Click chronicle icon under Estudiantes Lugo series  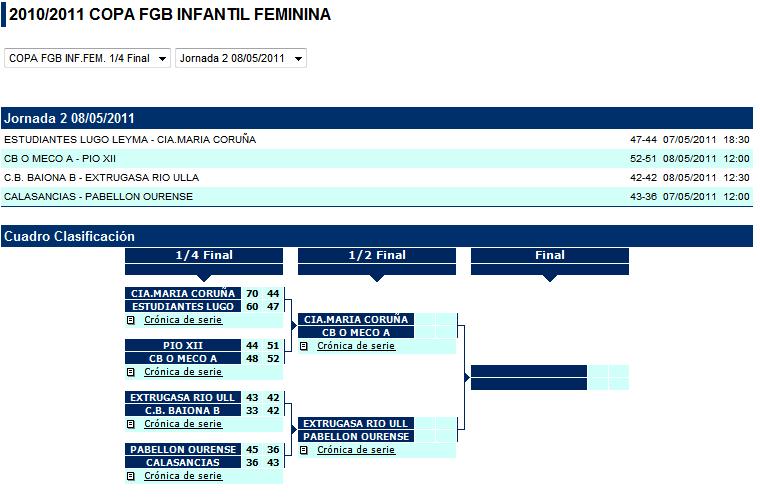coord(130,321)
